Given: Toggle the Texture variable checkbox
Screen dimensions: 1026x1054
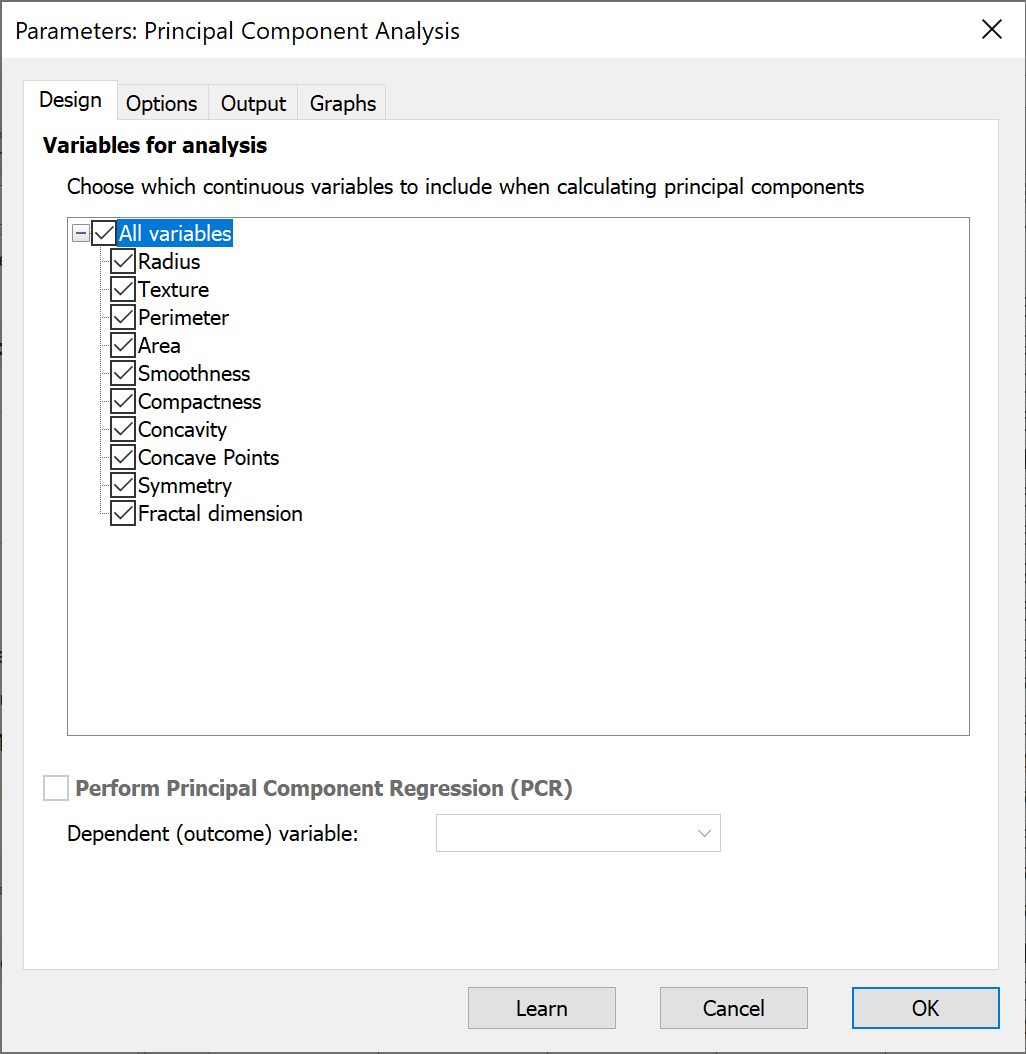Looking at the screenshot, I should tap(123, 290).
